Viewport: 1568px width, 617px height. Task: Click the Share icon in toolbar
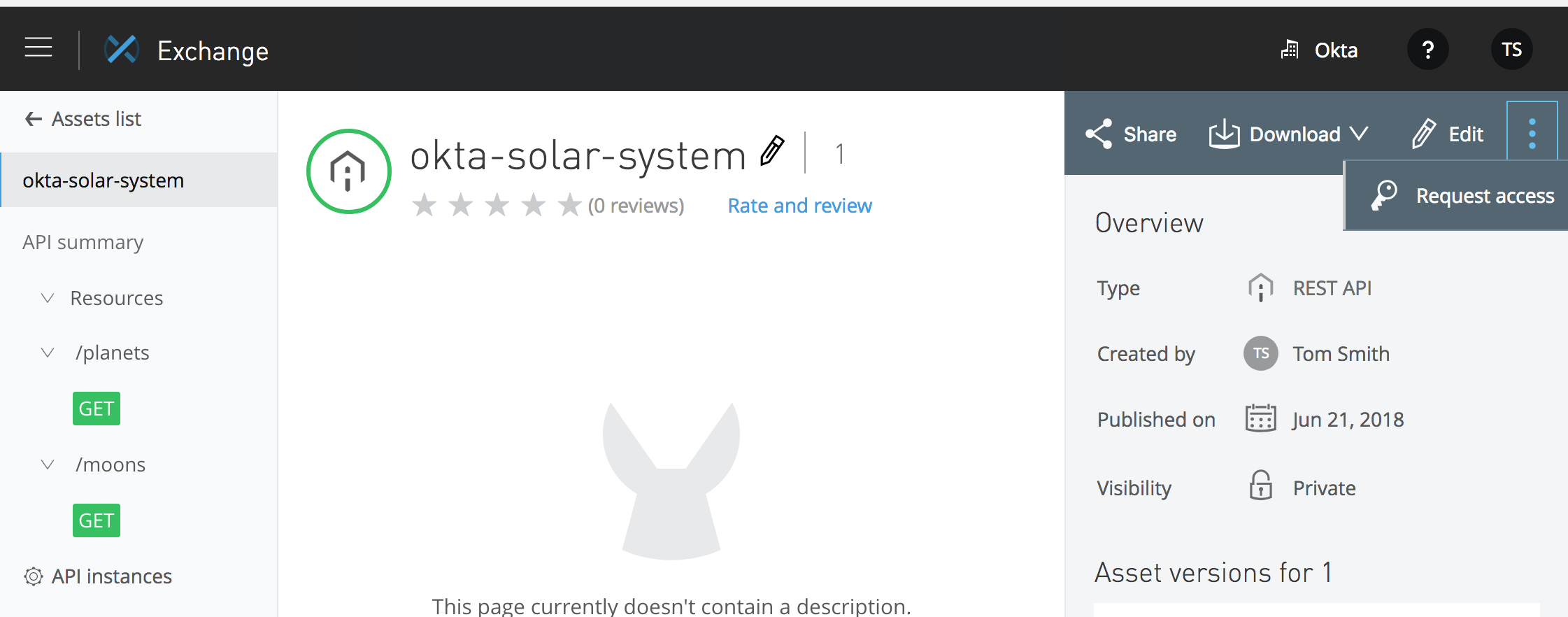pyautogui.click(x=1099, y=134)
